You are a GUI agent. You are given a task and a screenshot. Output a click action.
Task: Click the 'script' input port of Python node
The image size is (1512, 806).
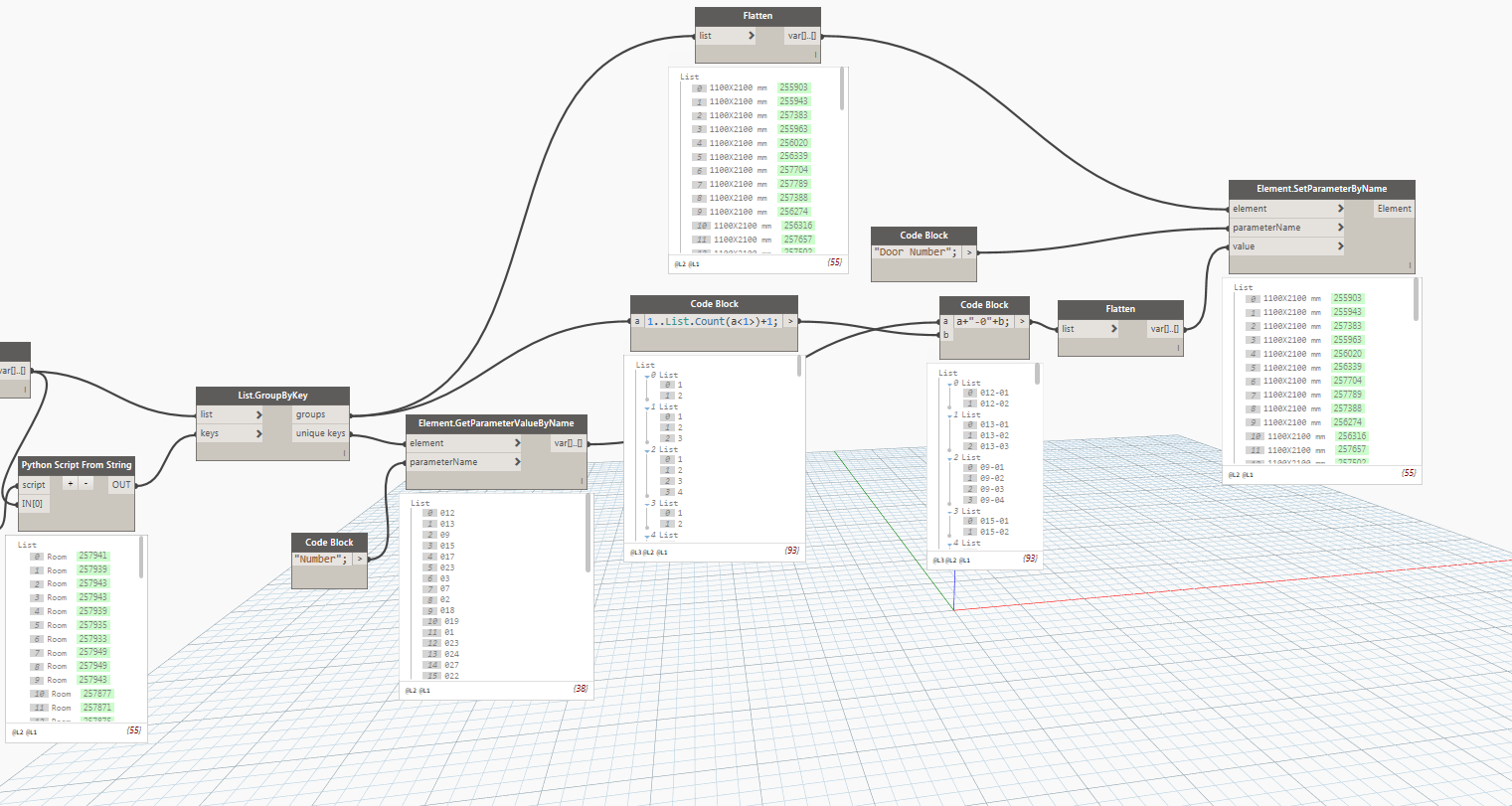pos(34,485)
